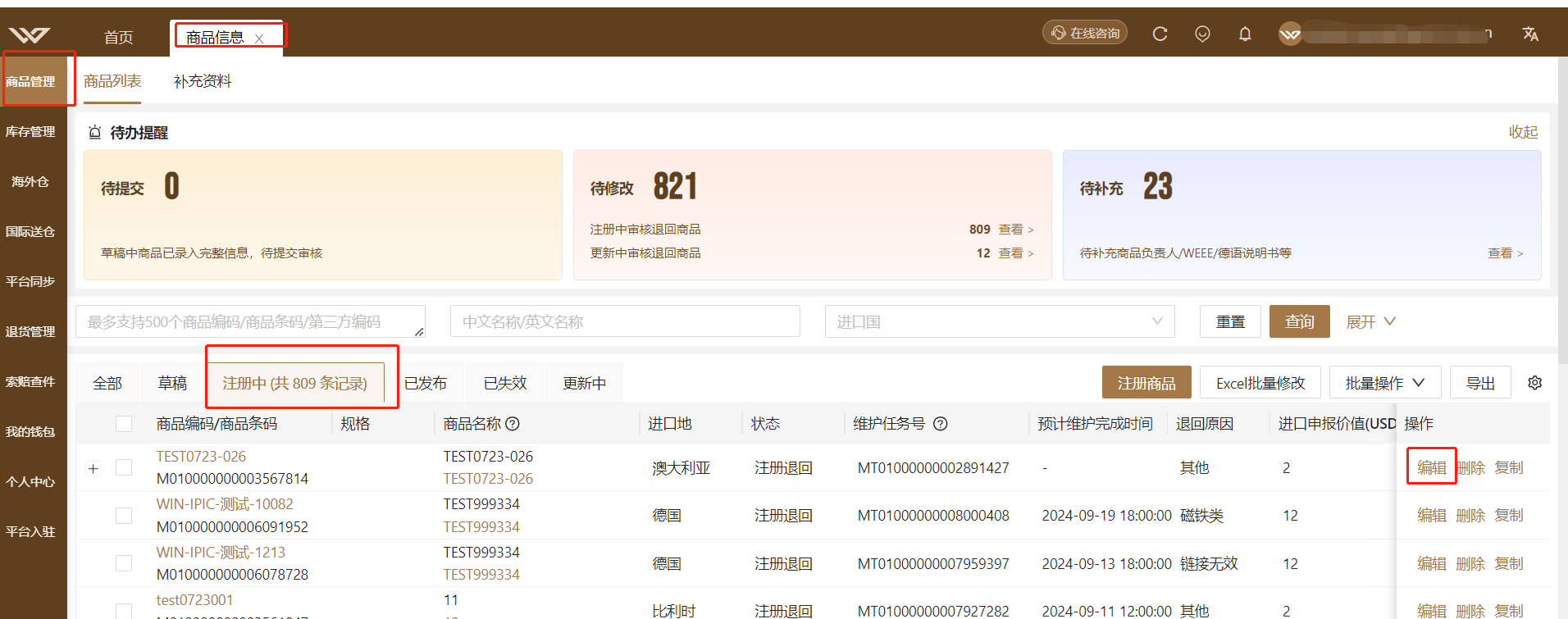The height and width of the screenshot is (619, 1568).
Task: Toggle select-all checkbox in table header
Action: click(124, 424)
